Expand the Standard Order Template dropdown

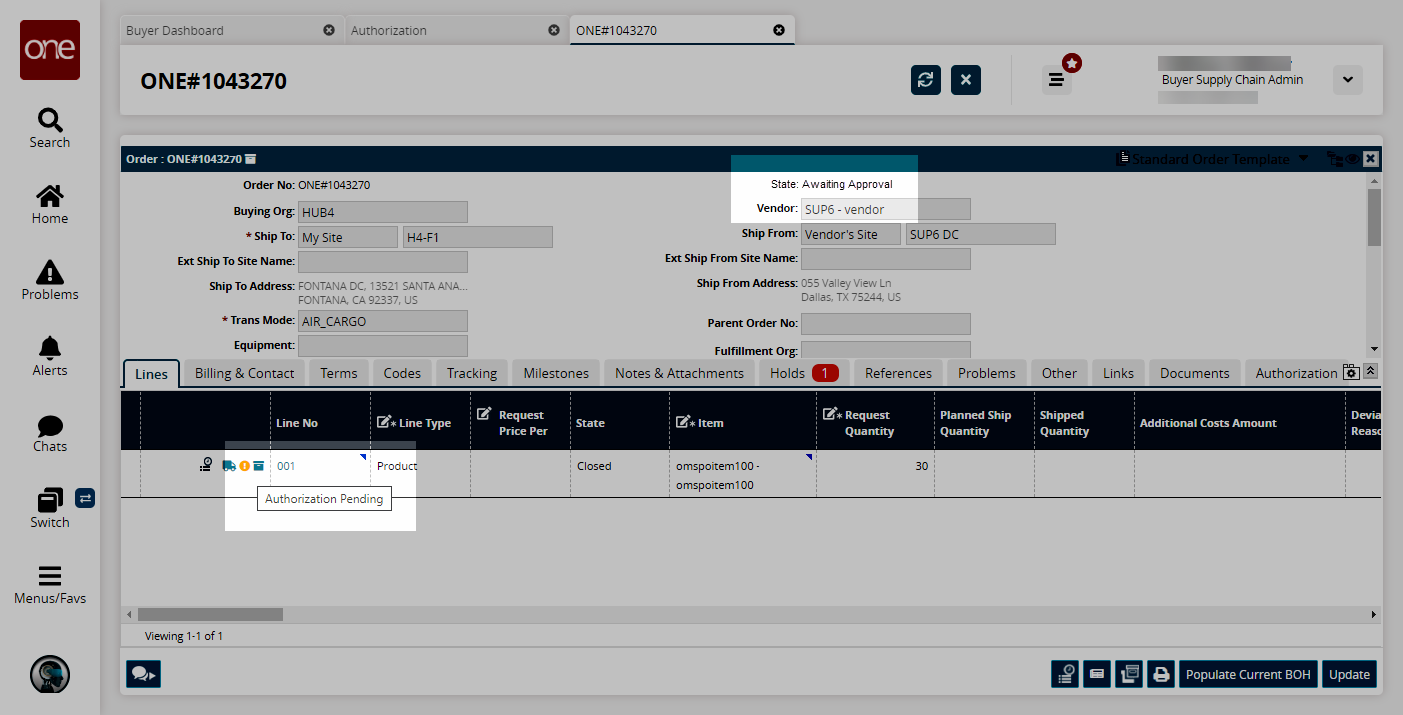coord(1302,159)
